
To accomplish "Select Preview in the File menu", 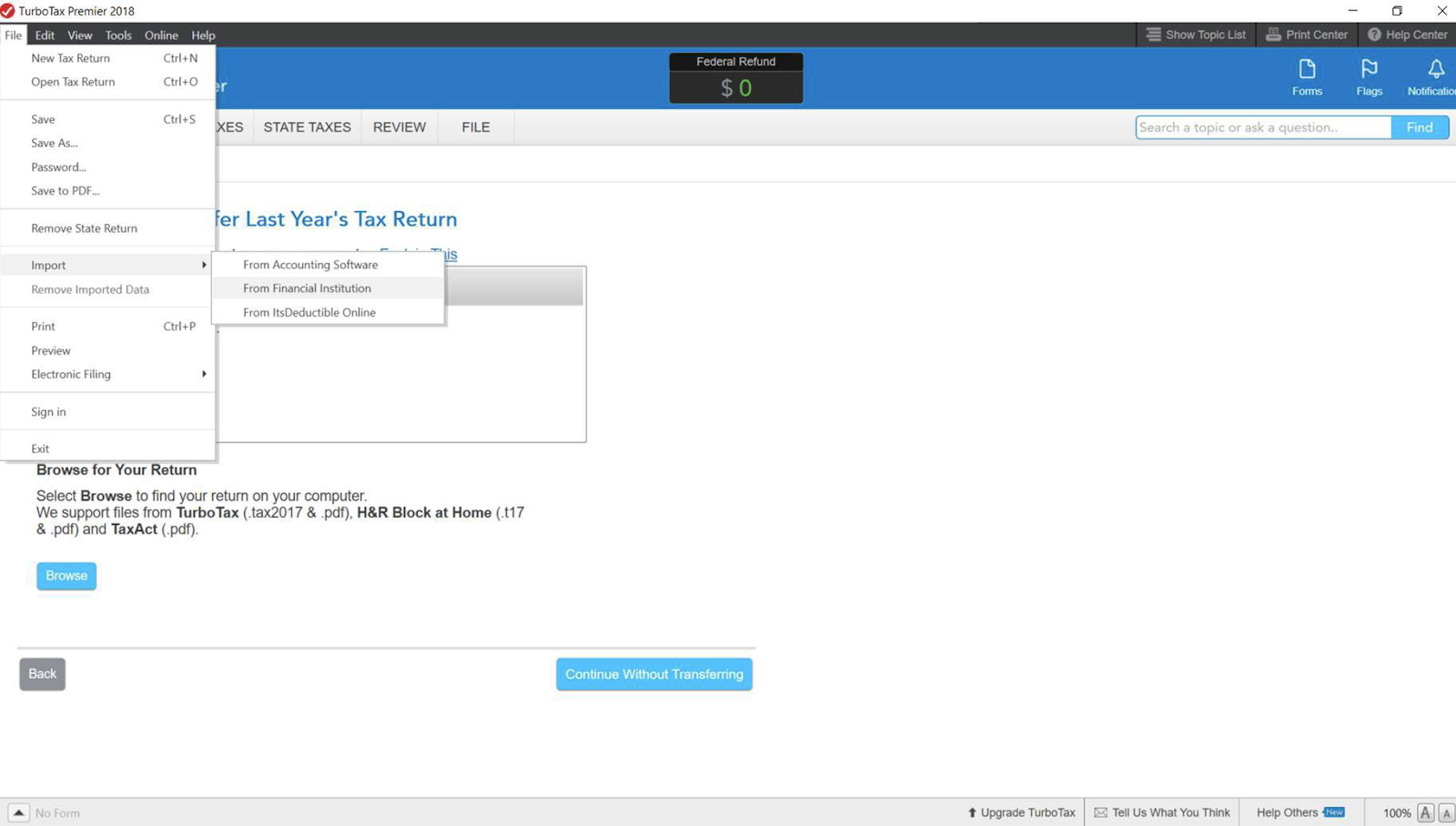I will point(107,350).
